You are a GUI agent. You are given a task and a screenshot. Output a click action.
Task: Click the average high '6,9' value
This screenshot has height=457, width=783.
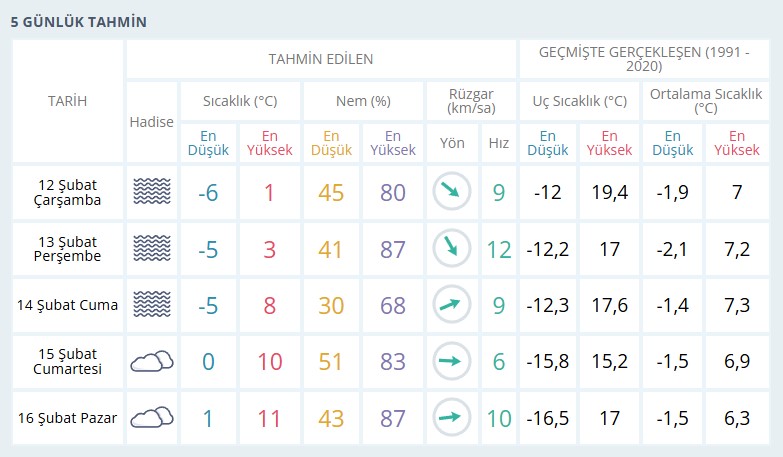737,361
